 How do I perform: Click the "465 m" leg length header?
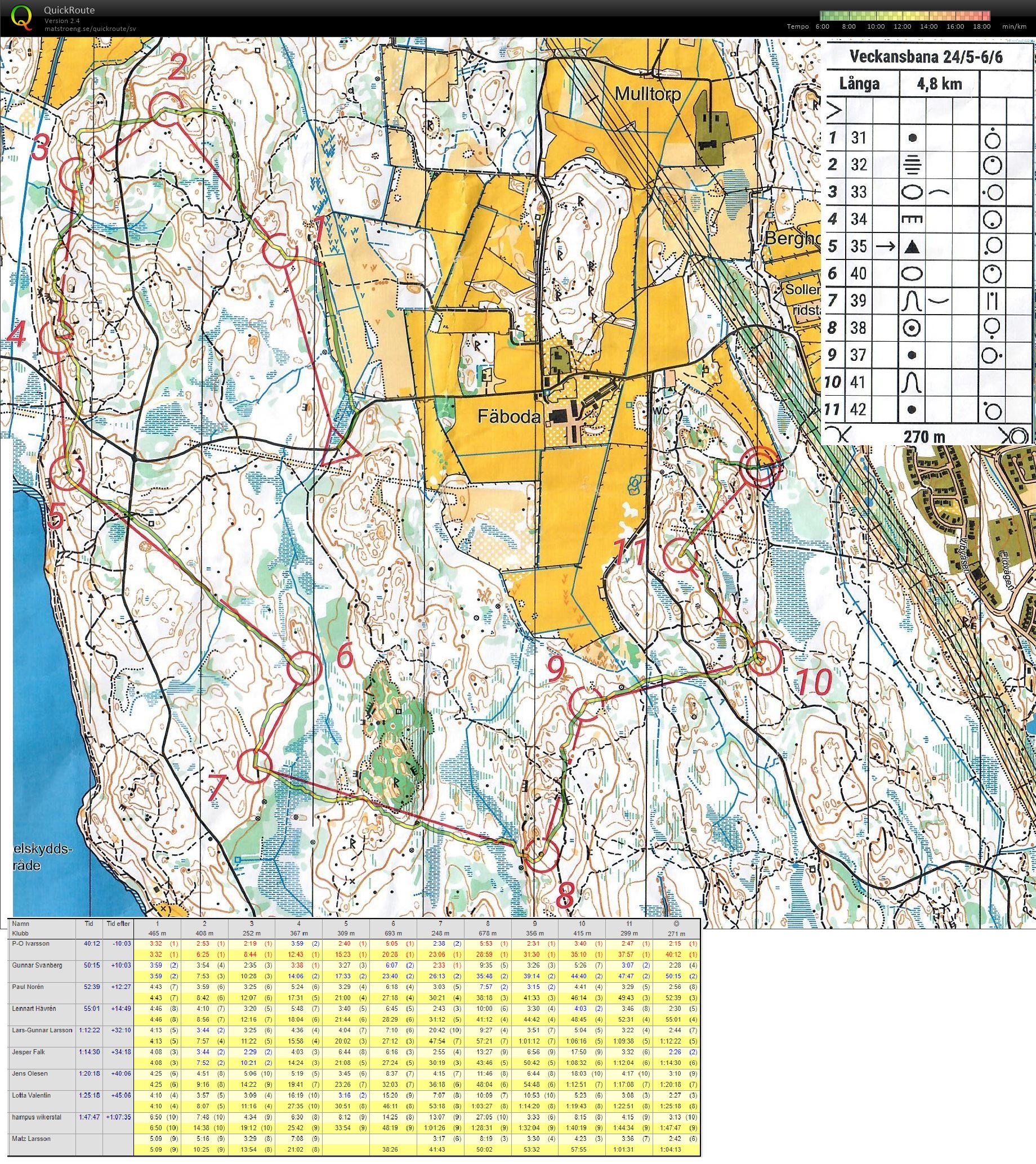click(157, 933)
